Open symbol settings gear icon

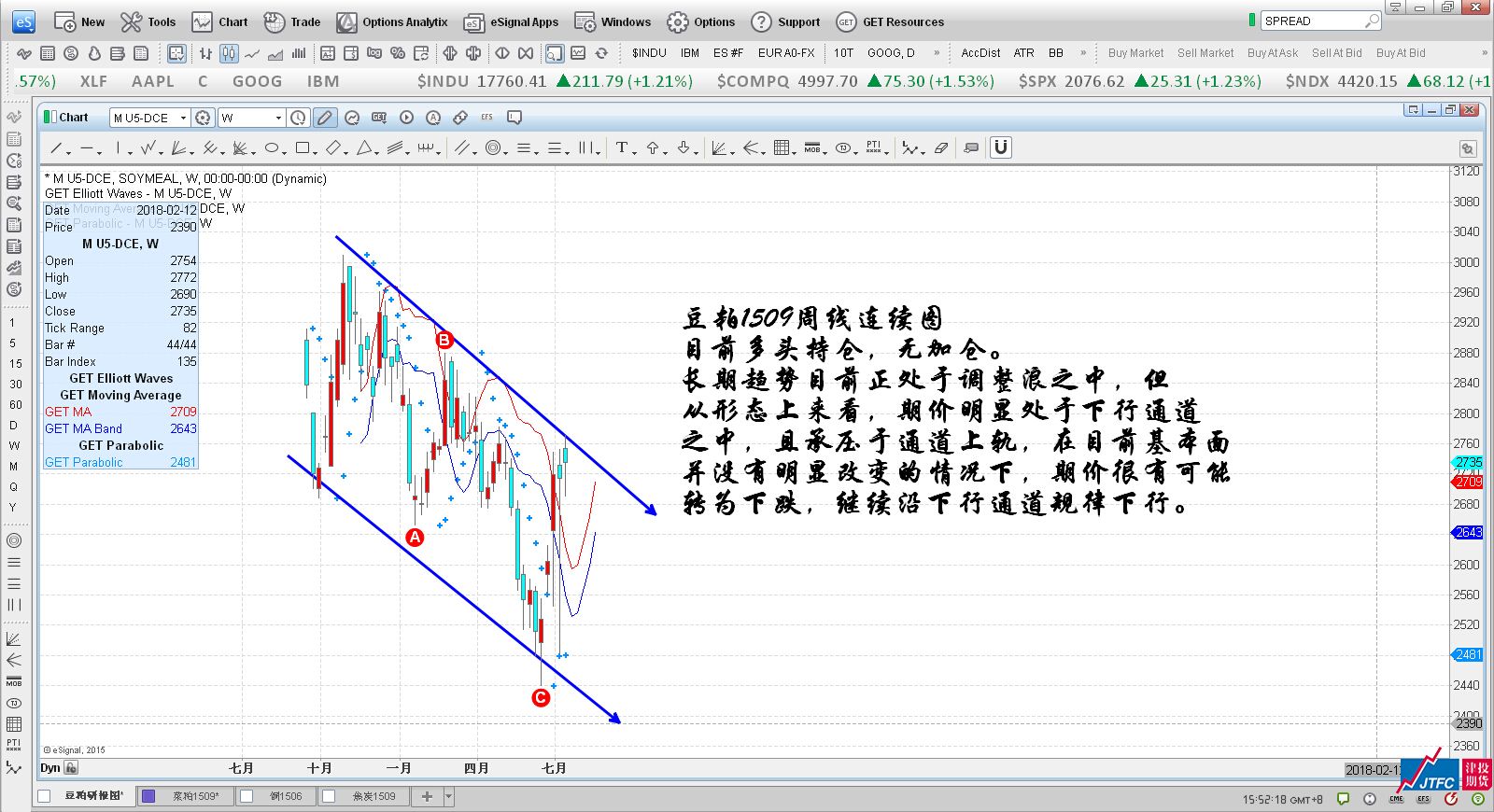click(203, 118)
